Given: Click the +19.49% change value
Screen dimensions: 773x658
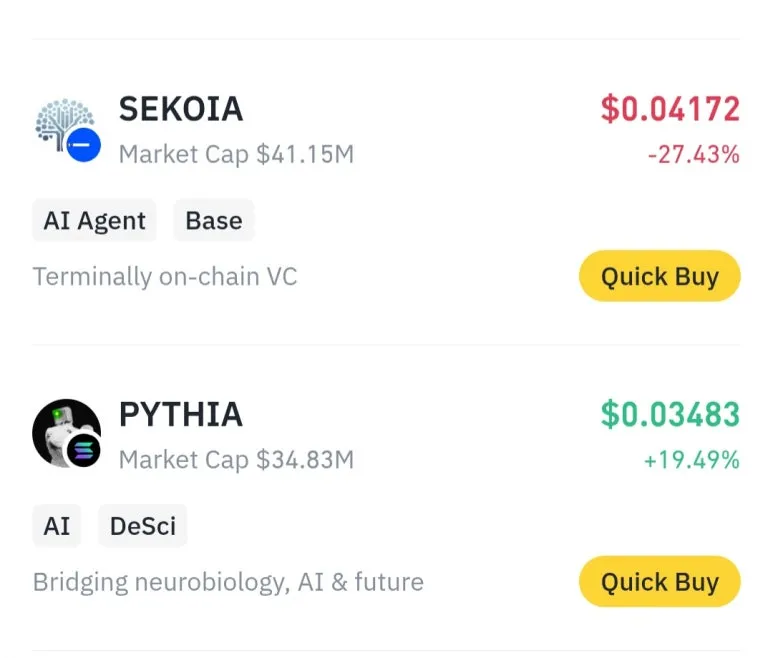Looking at the screenshot, I should pyautogui.click(x=692, y=460).
